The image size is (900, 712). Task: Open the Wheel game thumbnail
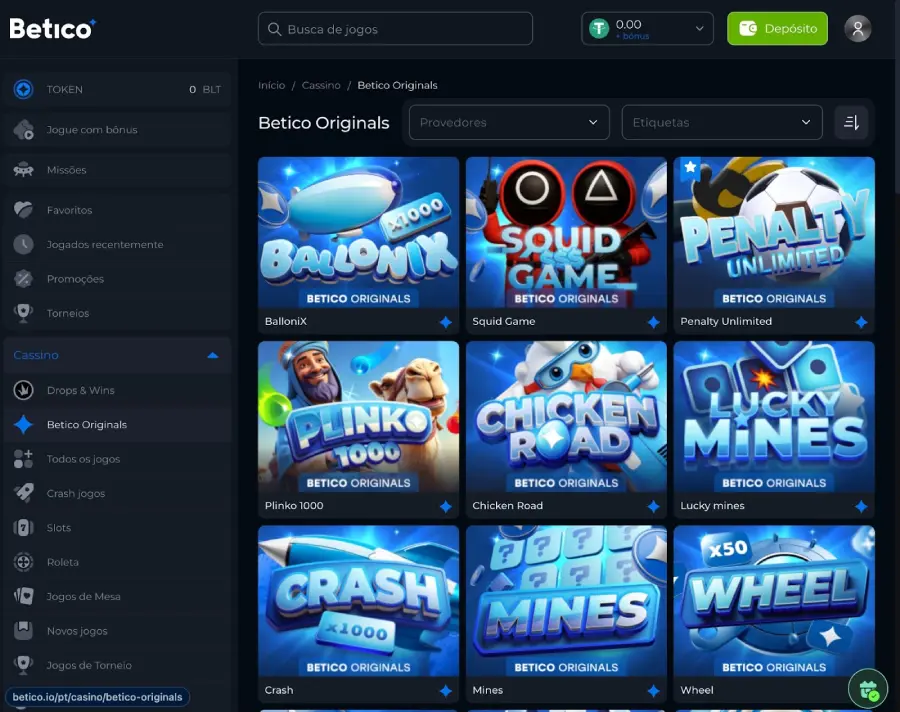(x=774, y=601)
